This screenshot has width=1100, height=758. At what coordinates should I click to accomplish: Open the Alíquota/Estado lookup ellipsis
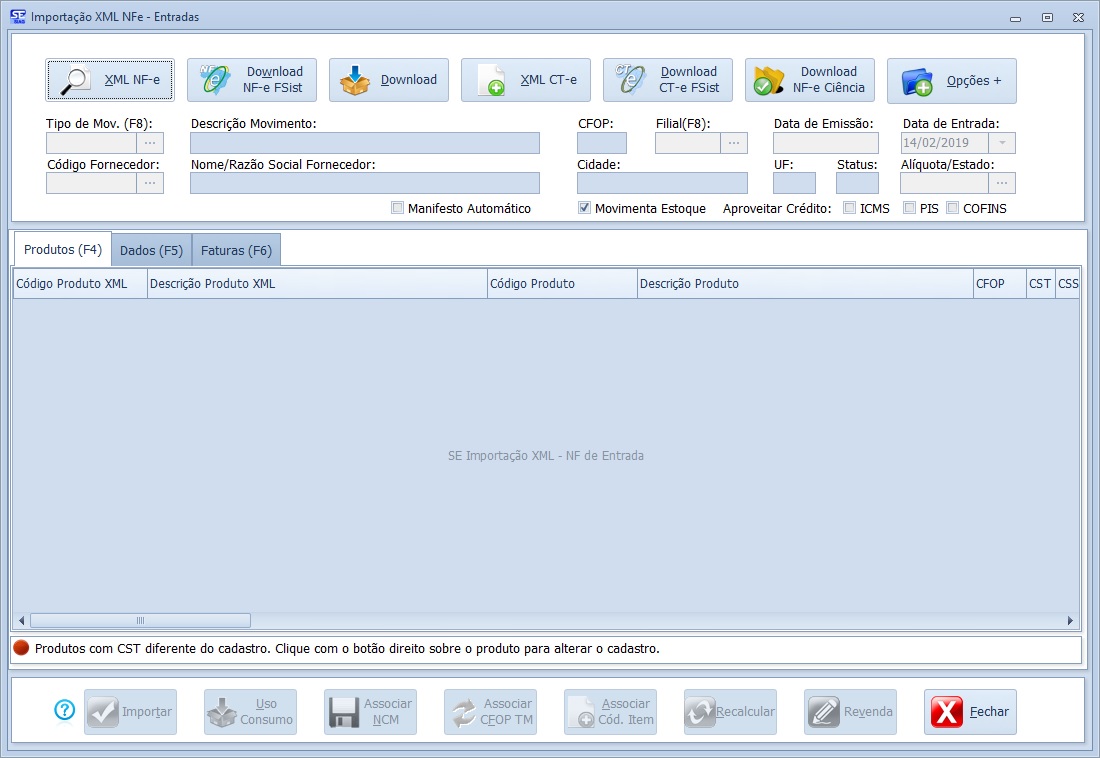1002,183
